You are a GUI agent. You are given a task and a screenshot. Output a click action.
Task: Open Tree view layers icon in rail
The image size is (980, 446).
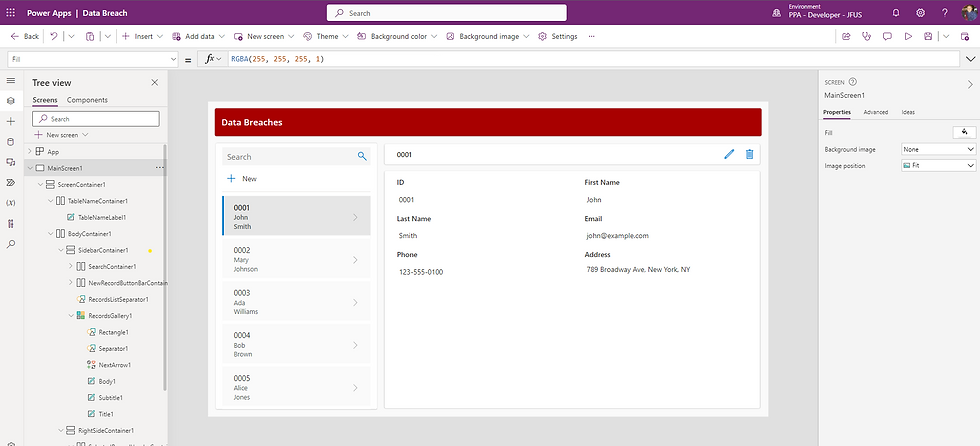tap(11, 101)
